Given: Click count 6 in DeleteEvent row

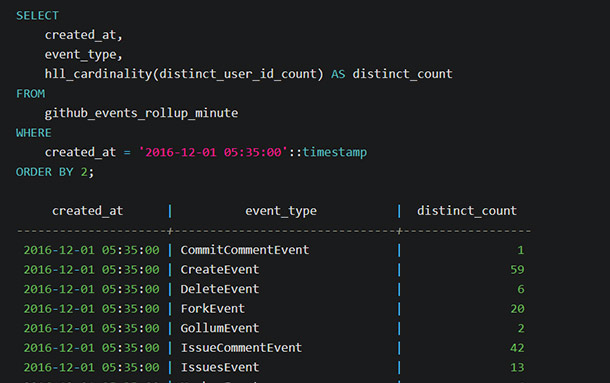Looking at the screenshot, I should coord(521,289).
